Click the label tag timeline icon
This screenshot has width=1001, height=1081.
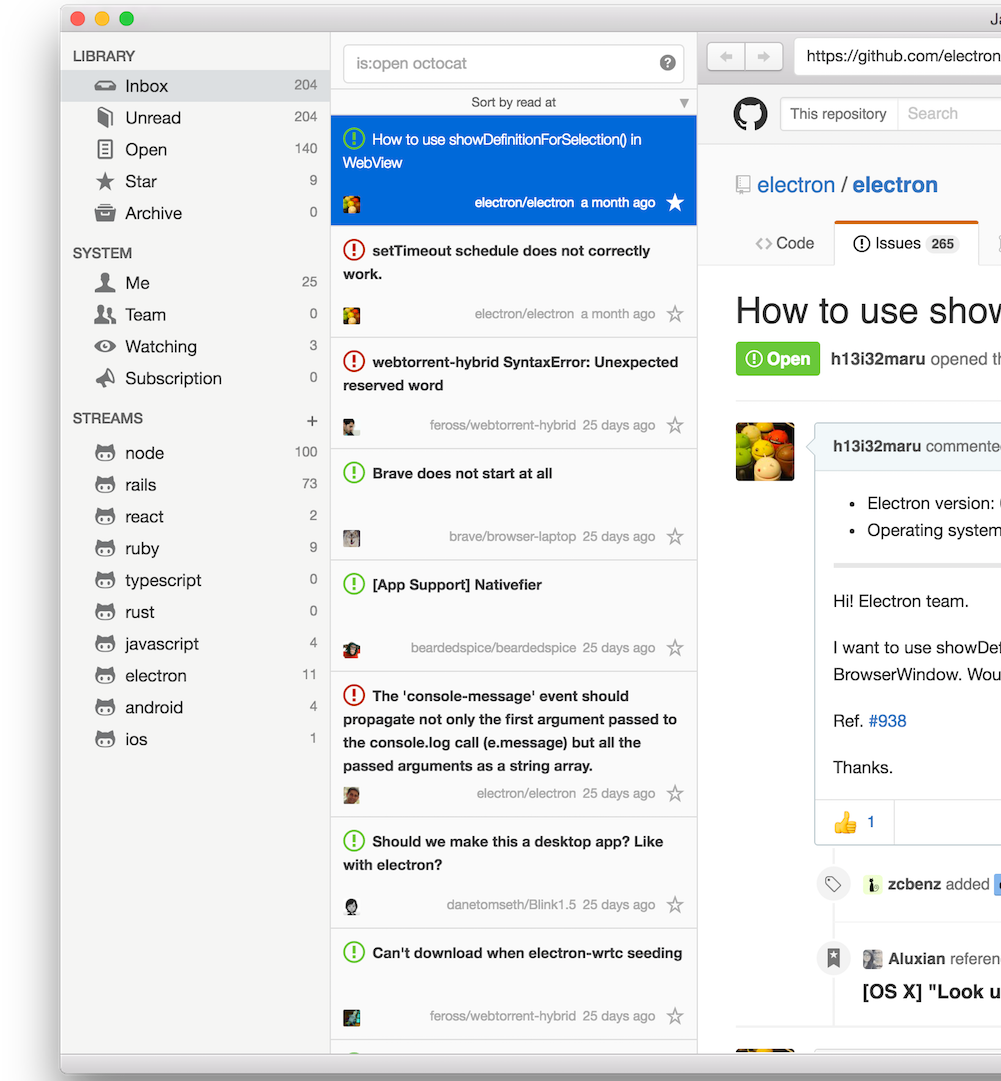point(833,884)
